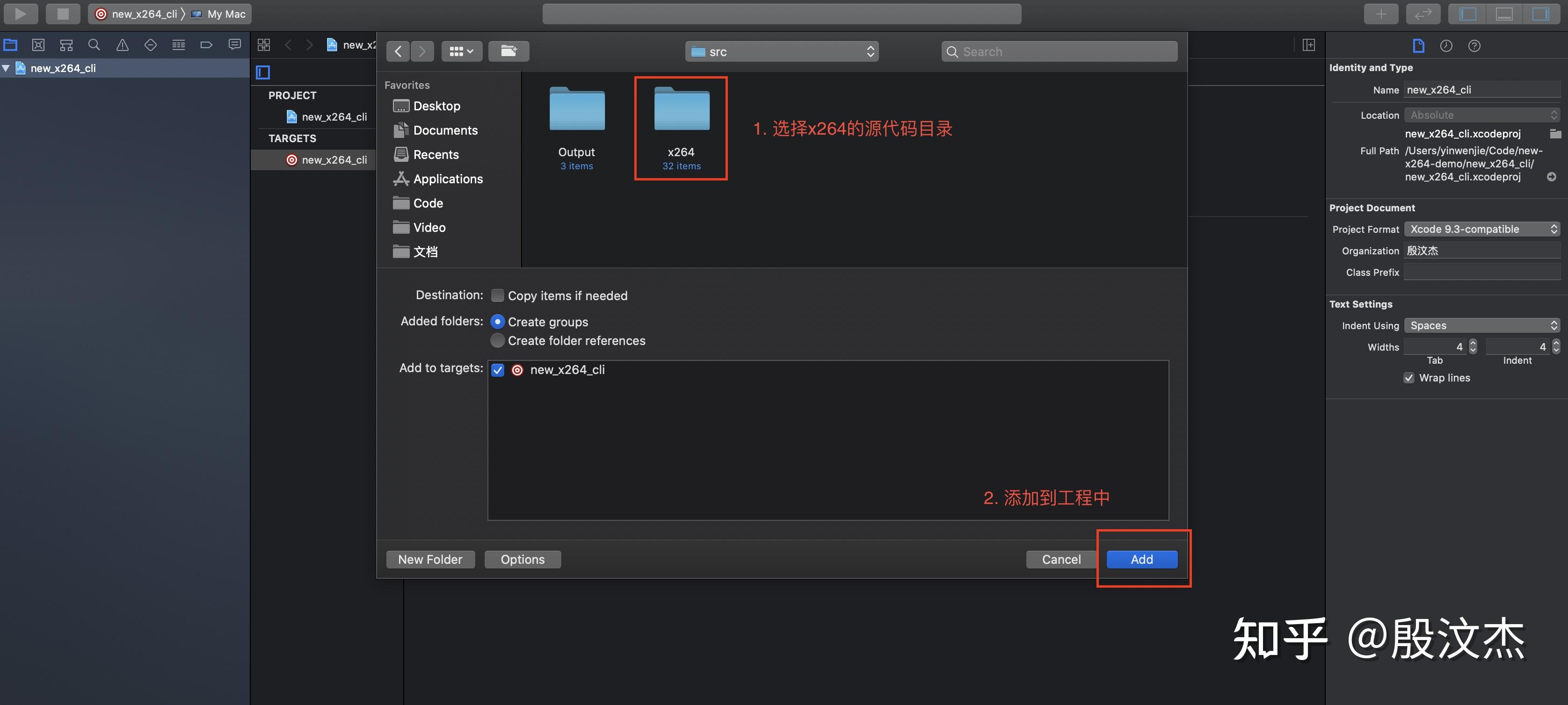The image size is (1568, 705).
Task: Open the Find navigator magnifier icon
Action: (x=94, y=45)
